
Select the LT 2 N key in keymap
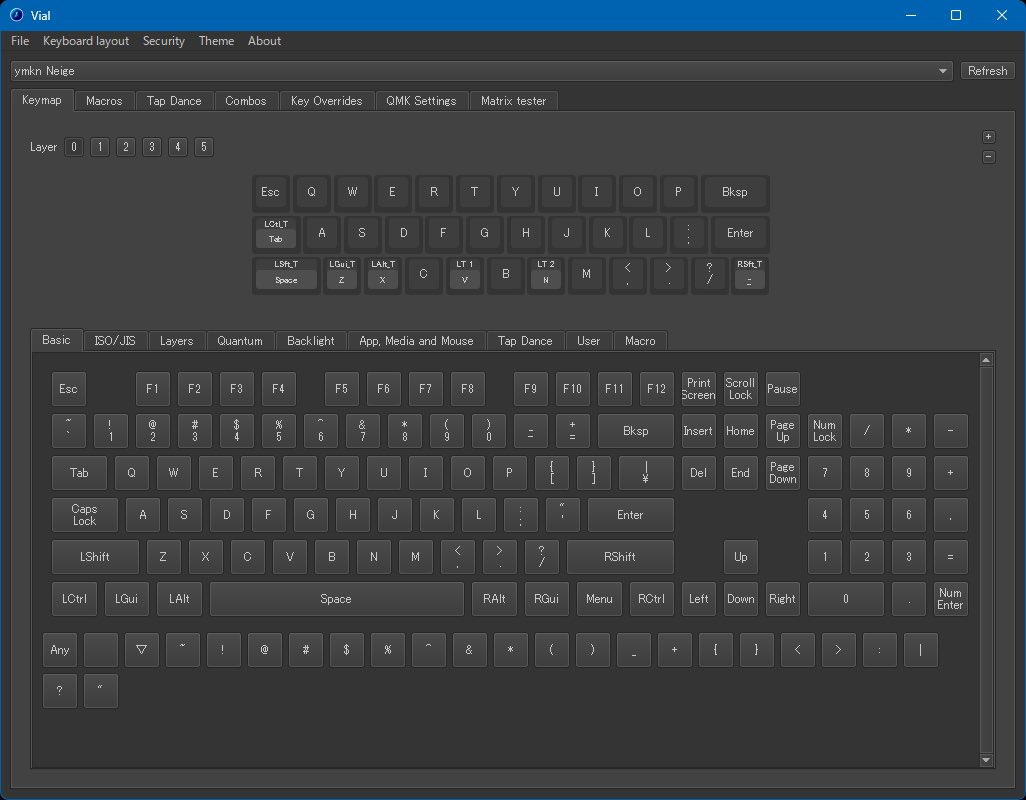tap(546, 274)
